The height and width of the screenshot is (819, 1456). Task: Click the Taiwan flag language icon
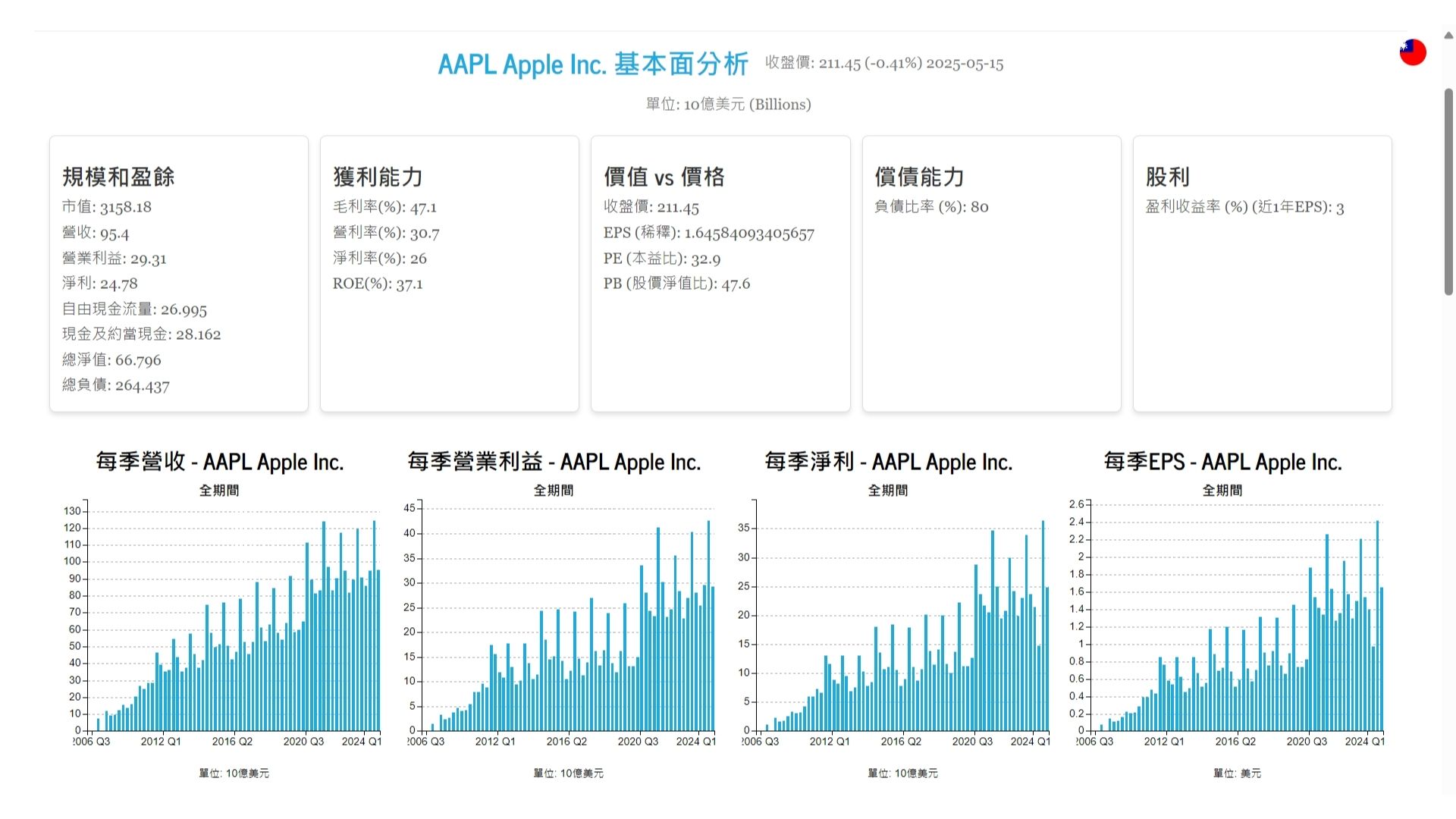[x=1412, y=52]
